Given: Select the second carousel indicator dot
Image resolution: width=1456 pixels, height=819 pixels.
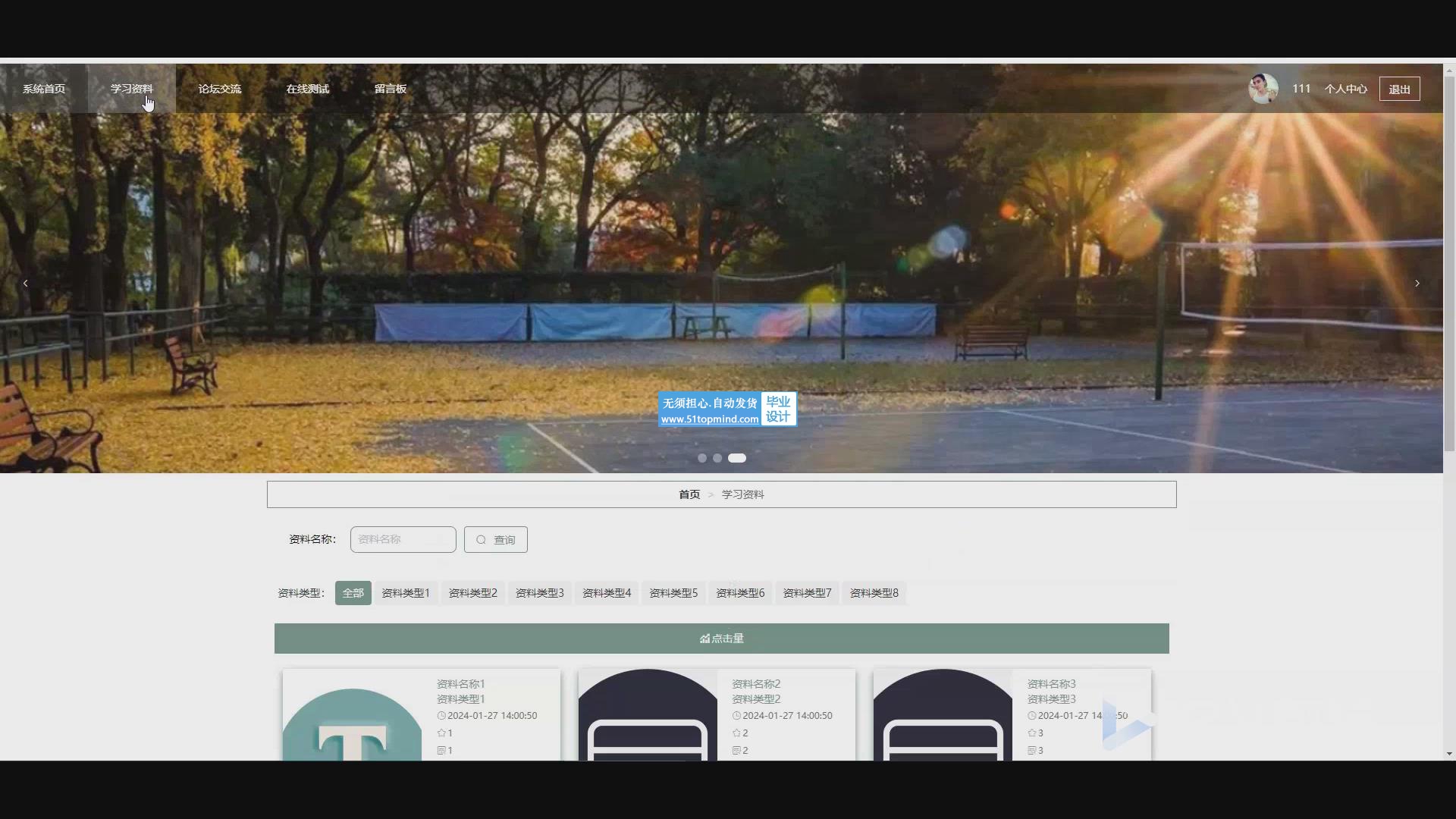Looking at the screenshot, I should coord(717,458).
